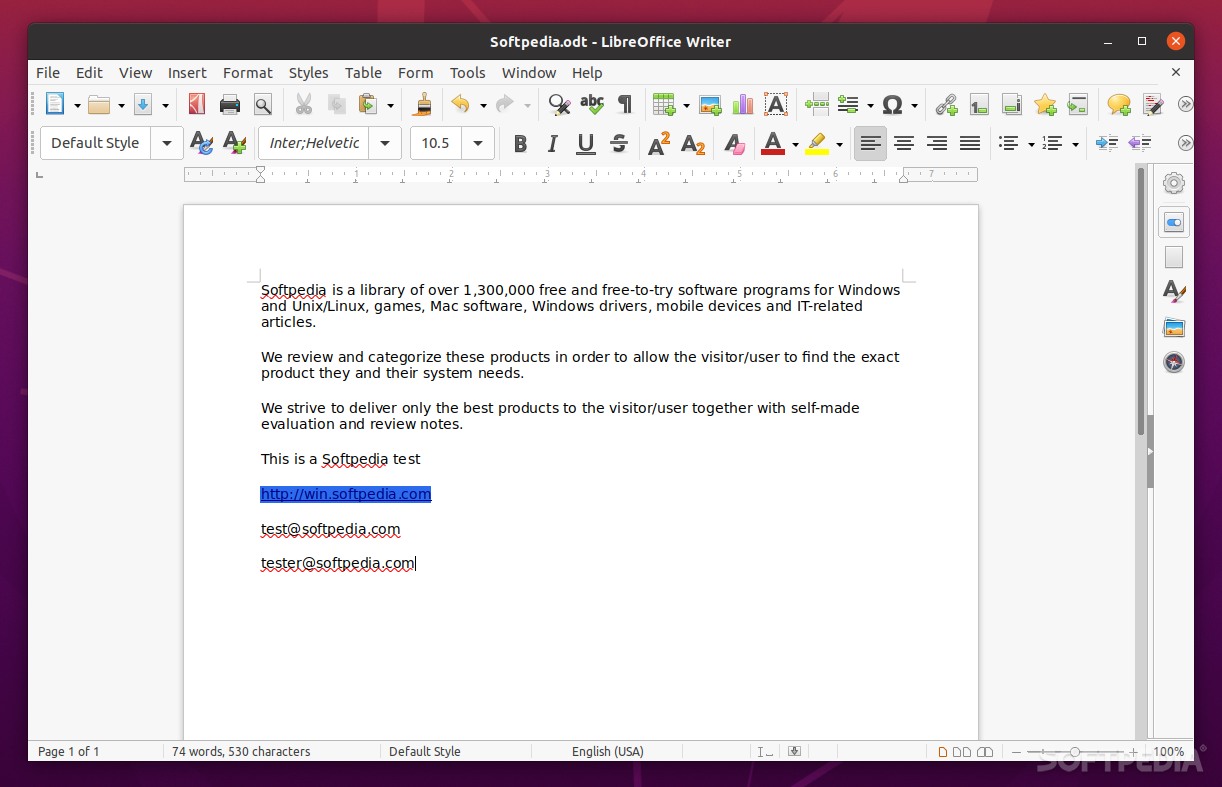
Task: Run the abc Spelling check icon
Action: pos(592,104)
